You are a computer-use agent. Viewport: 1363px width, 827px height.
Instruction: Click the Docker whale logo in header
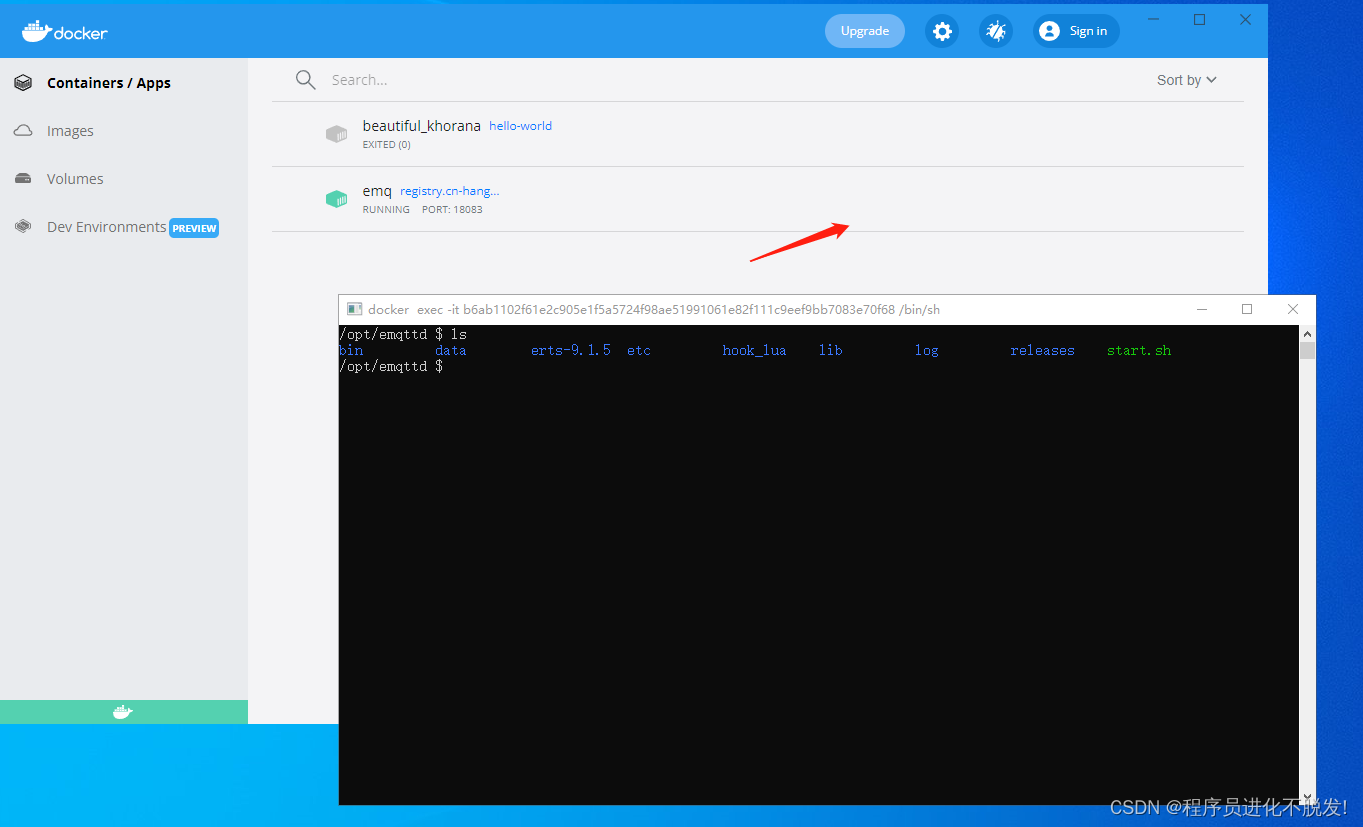[64, 31]
